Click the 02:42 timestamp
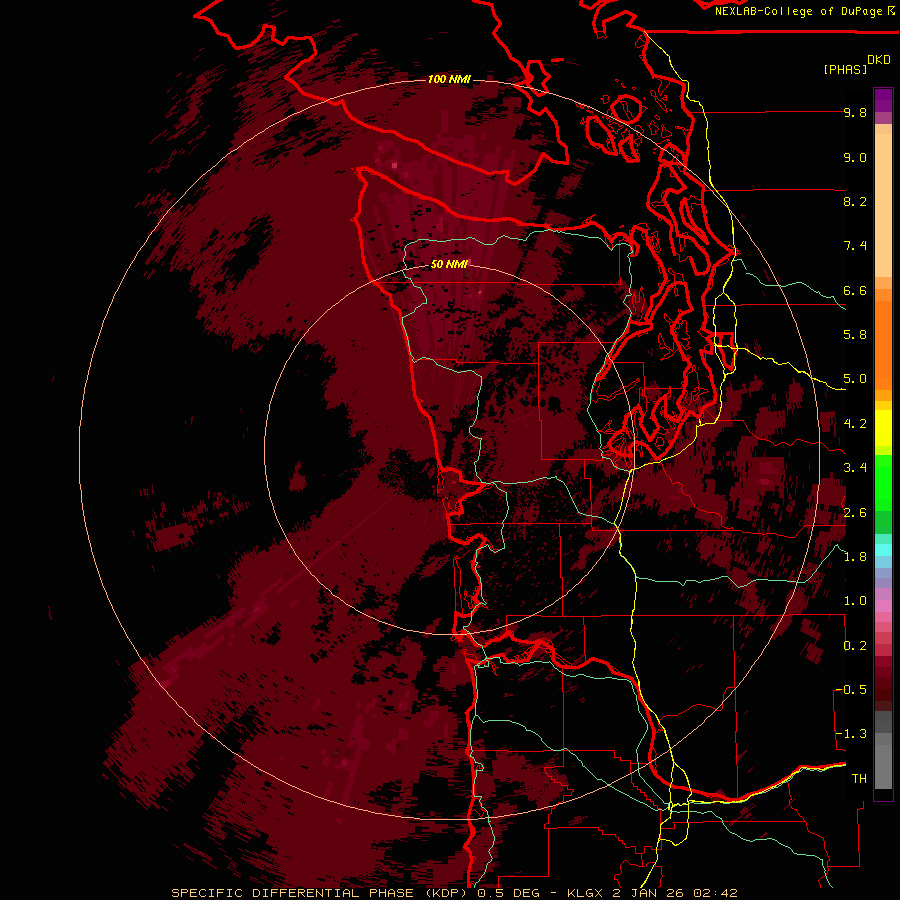The image size is (900, 900). point(715,893)
